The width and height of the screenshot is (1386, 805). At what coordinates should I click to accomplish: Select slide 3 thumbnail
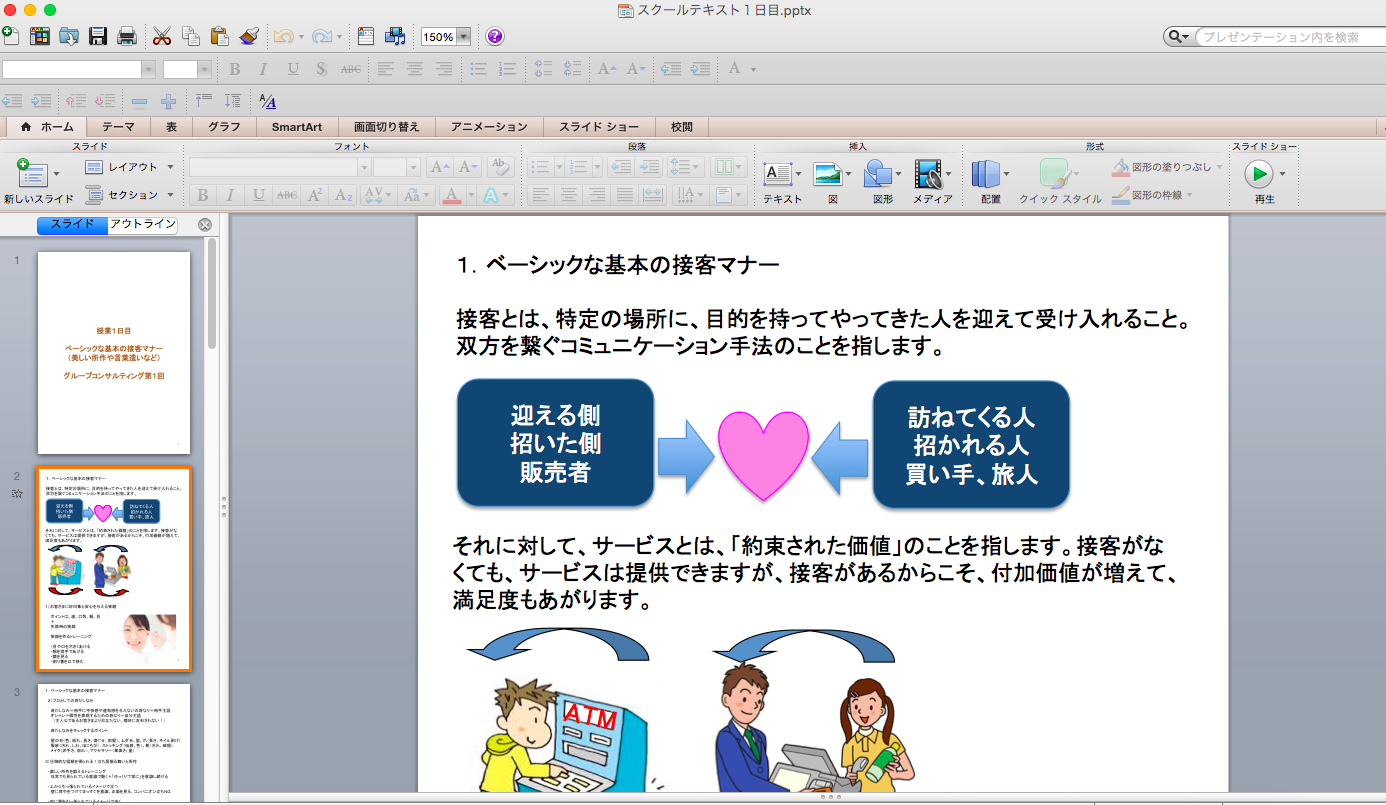(114, 743)
